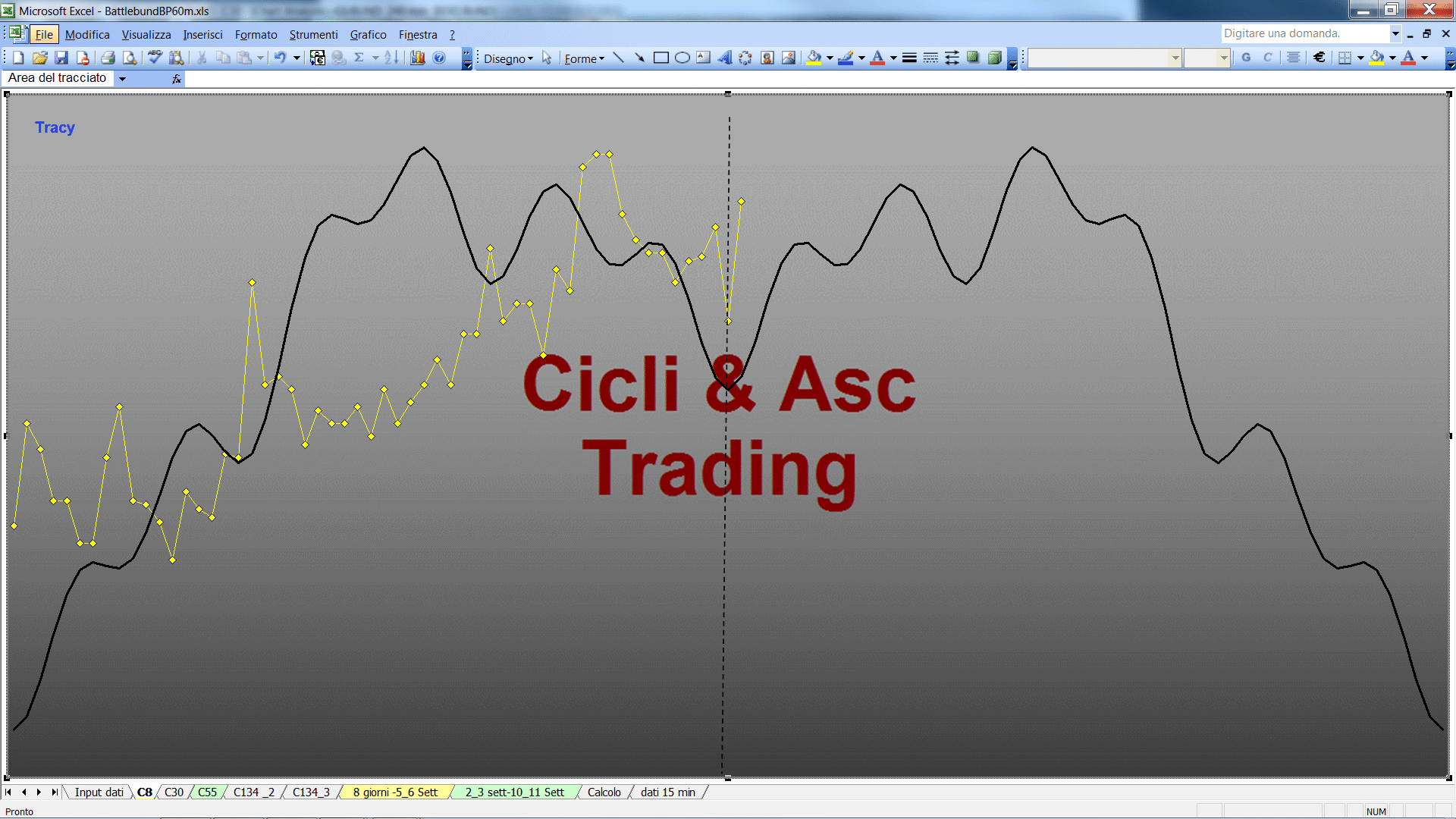
Task: Open a file using the folder icon
Action: (40, 58)
